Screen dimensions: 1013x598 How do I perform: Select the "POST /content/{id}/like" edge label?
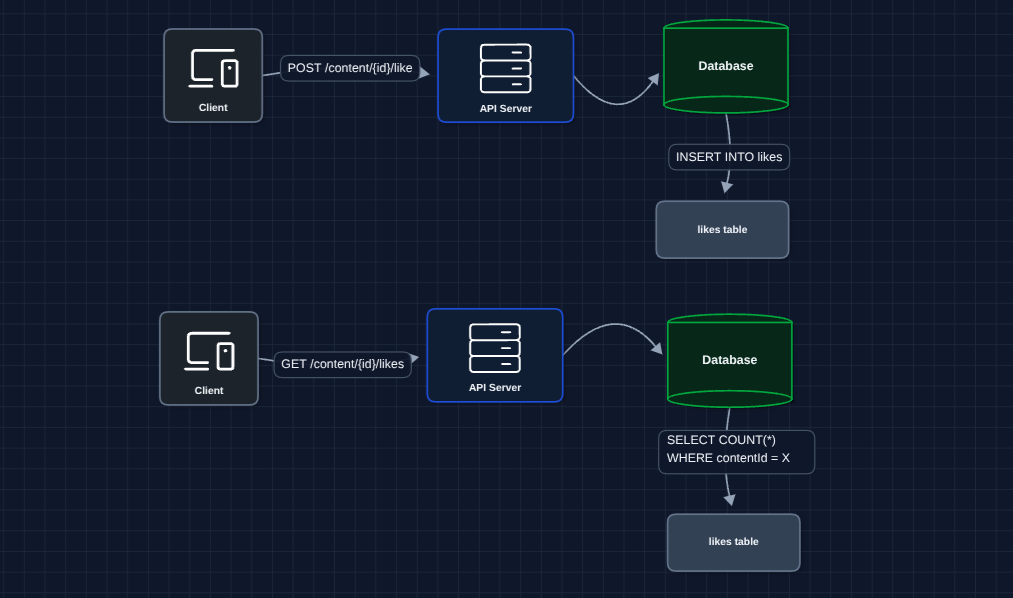pyautogui.click(x=350, y=68)
